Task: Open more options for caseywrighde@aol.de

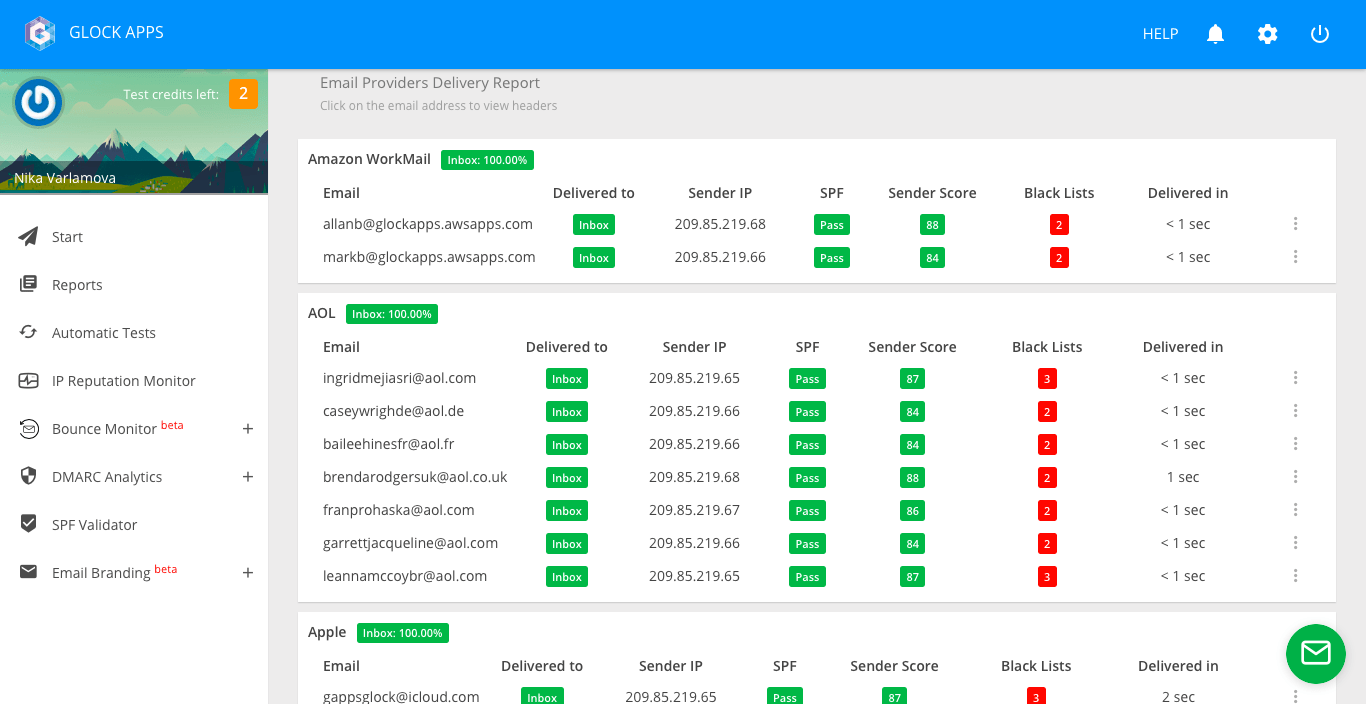Action: [1295, 411]
